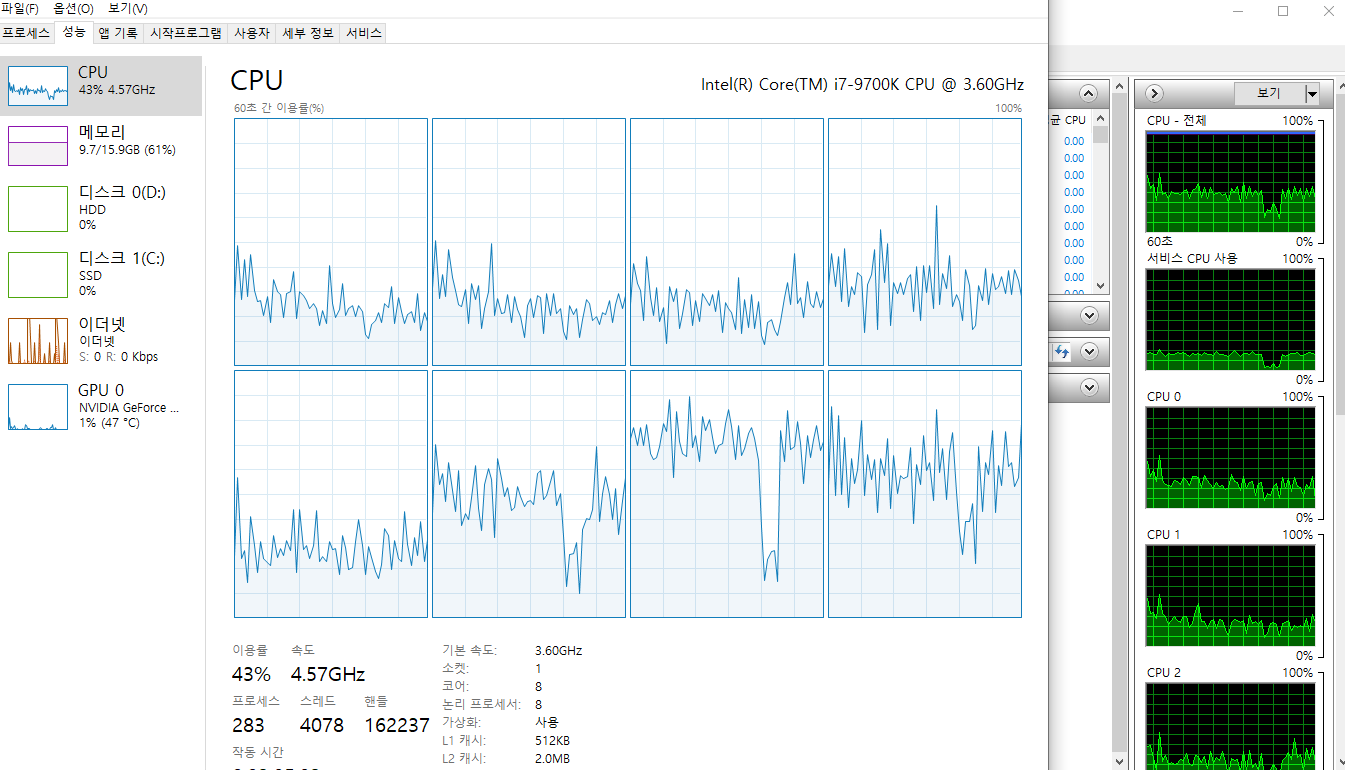The height and width of the screenshot is (770, 1345).
Task: Open the 파일 menu
Action: [21, 9]
